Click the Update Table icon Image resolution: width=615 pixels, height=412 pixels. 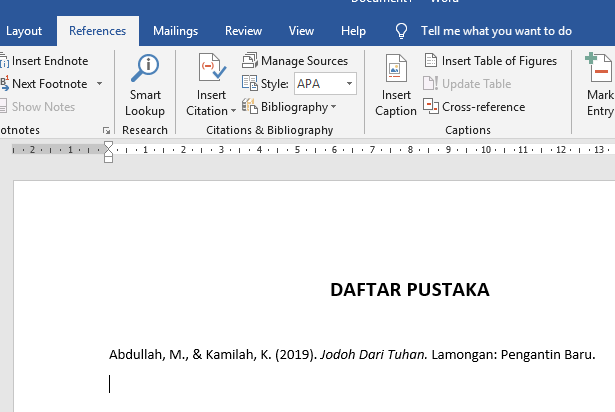(430, 83)
